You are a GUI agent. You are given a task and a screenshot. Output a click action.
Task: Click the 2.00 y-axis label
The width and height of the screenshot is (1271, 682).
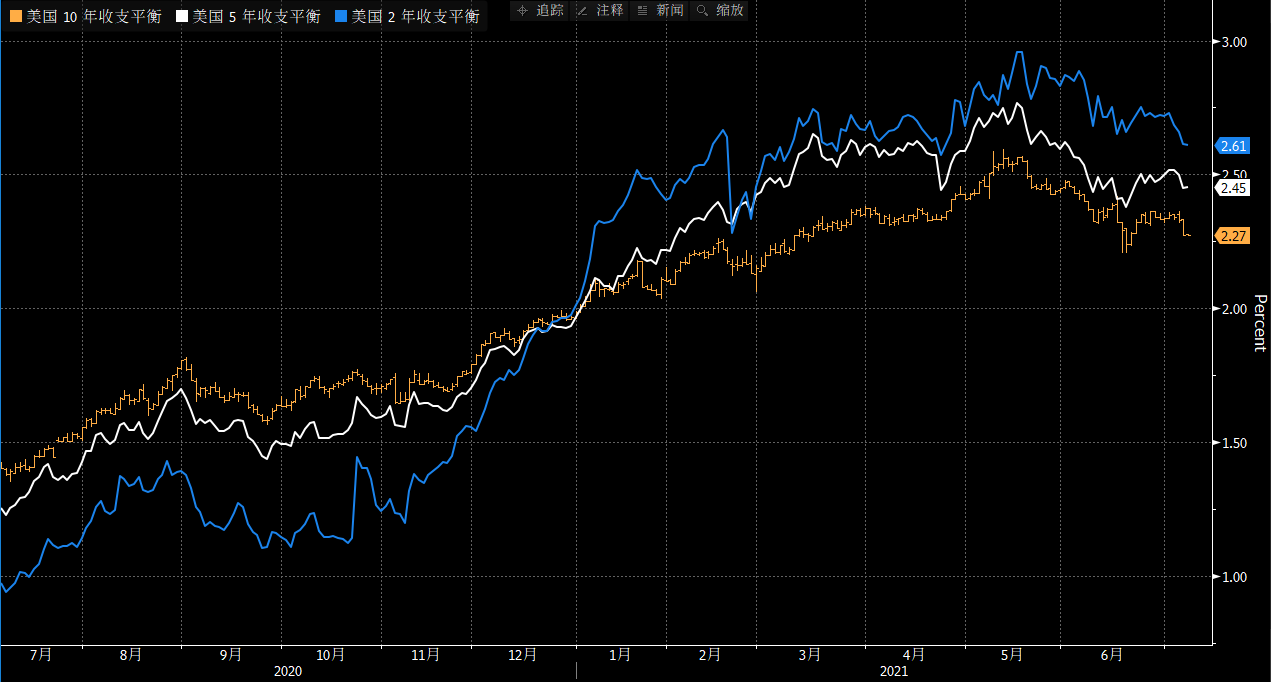(x=1234, y=309)
